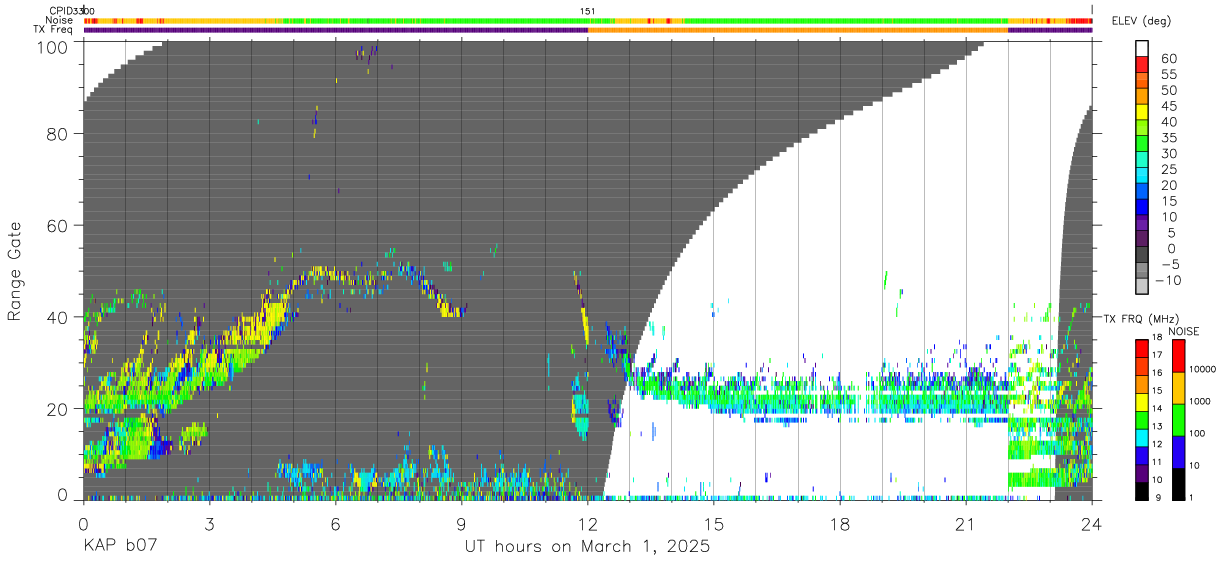Image resolution: width=1228 pixels, height=567 pixels.
Task: Select the red top swatch of NOISE legend
Action: coord(1177,355)
